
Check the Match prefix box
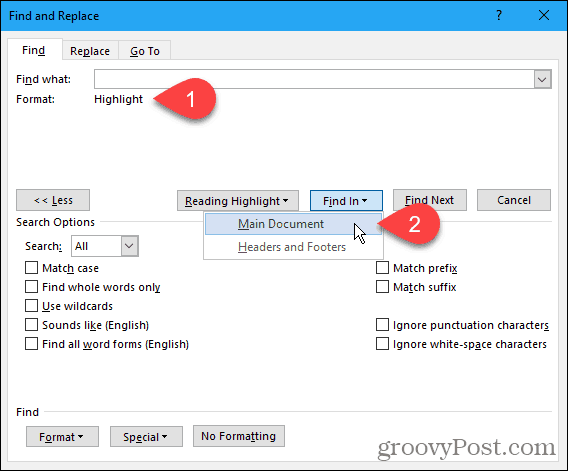coord(382,268)
